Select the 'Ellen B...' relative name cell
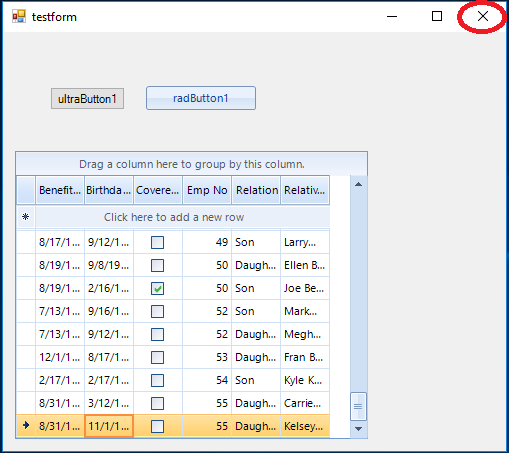This screenshot has width=509, height=453. 305,265
